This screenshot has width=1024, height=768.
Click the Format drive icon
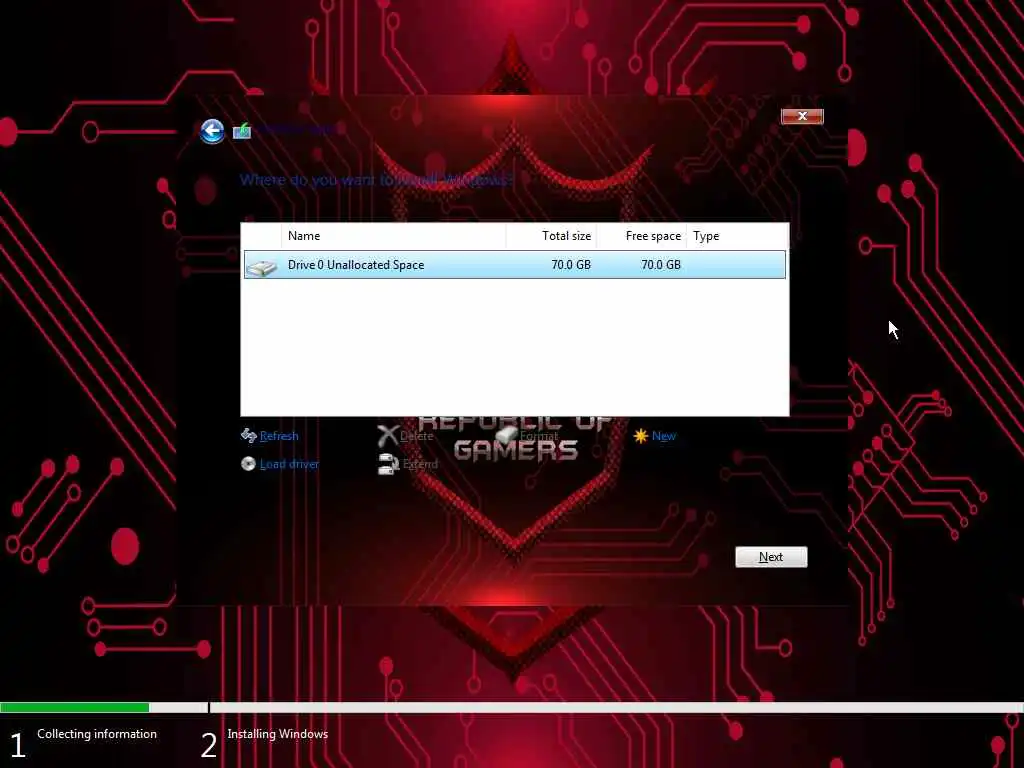[506, 435]
